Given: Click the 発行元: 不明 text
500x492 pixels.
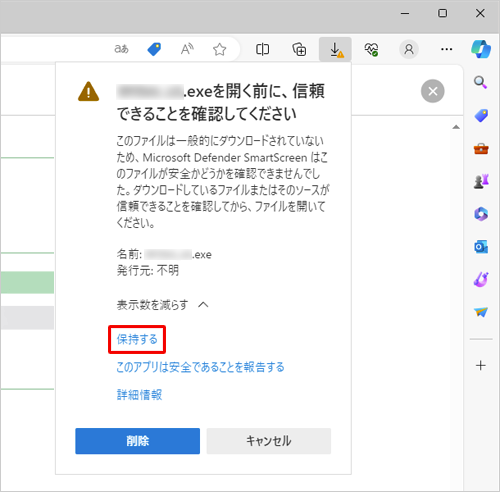Looking at the screenshot, I should (148, 270).
